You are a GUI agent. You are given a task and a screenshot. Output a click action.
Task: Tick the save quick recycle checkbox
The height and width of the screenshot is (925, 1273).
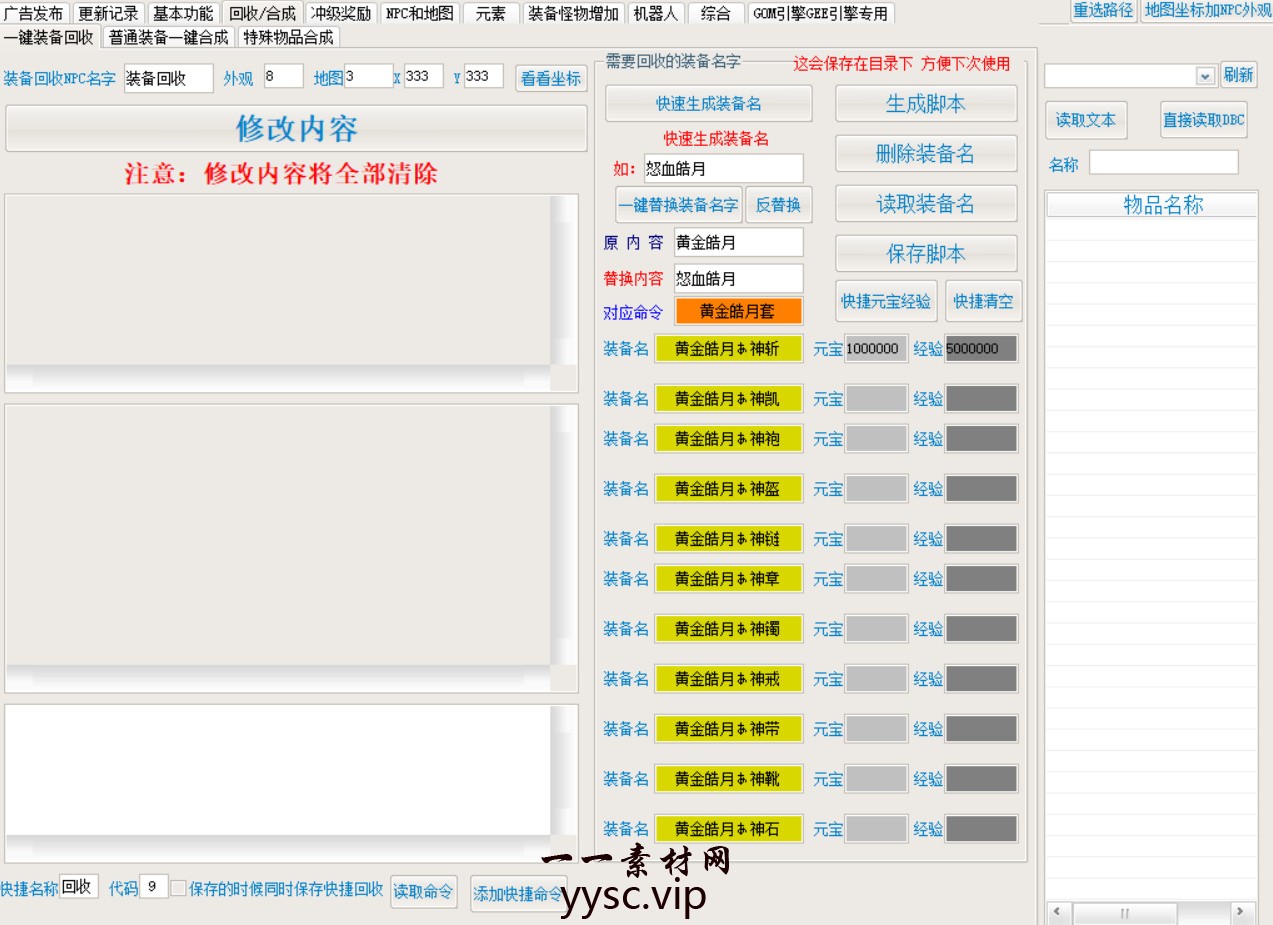point(178,888)
